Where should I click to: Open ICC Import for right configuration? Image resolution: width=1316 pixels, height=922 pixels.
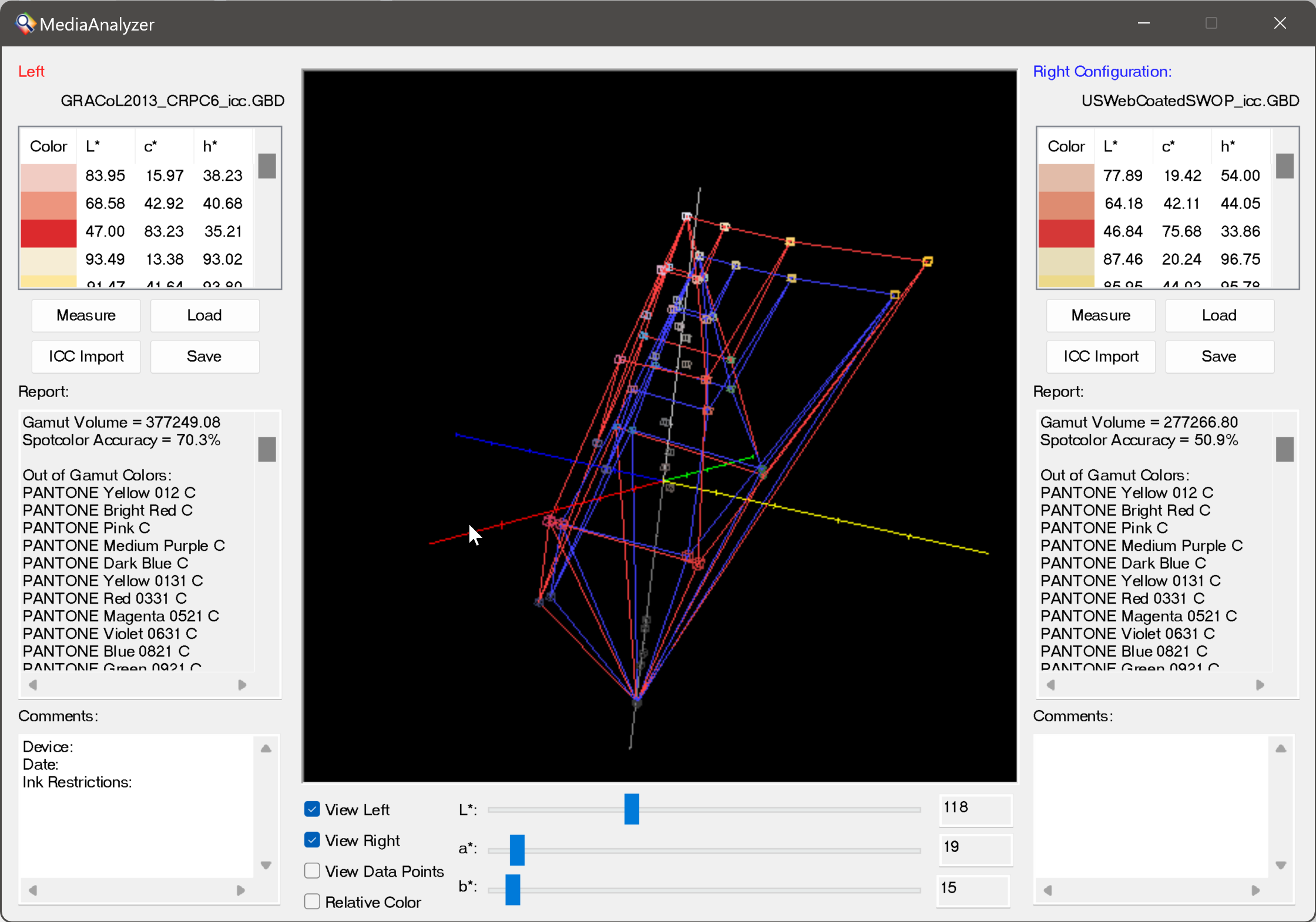click(x=1101, y=356)
